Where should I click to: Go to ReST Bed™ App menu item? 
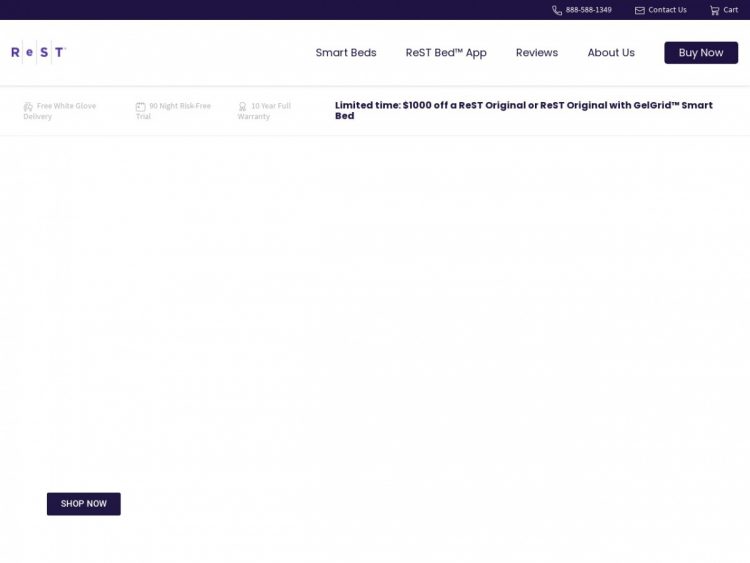point(446,53)
